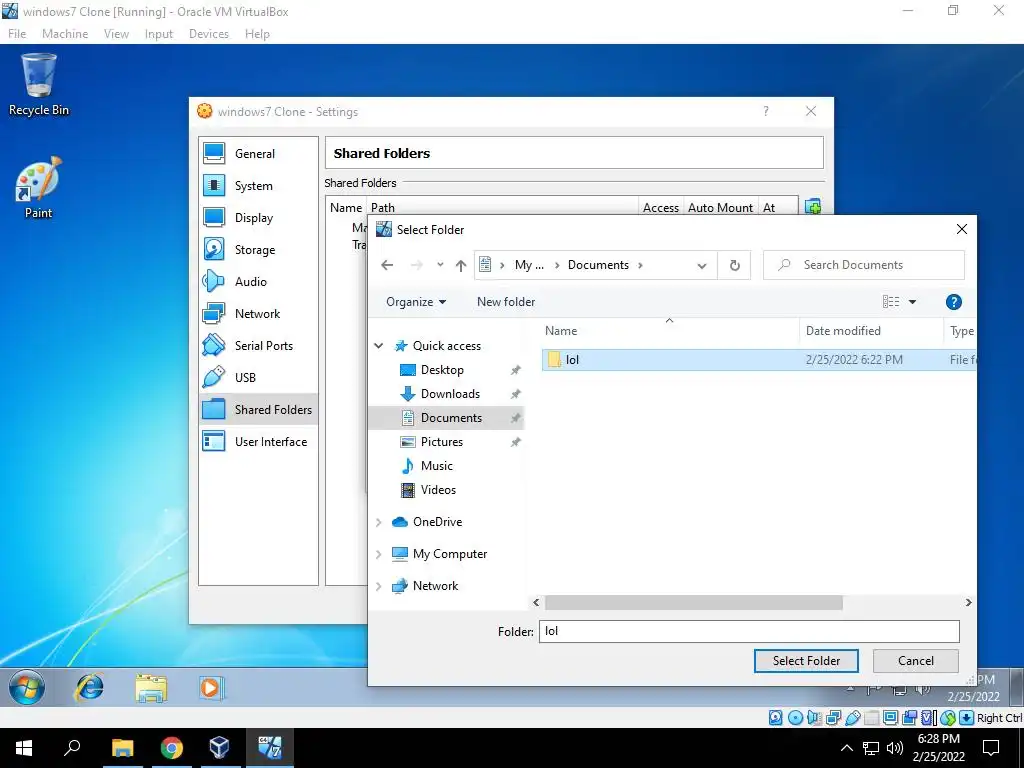Open the User Interface settings category

(x=258, y=441)
